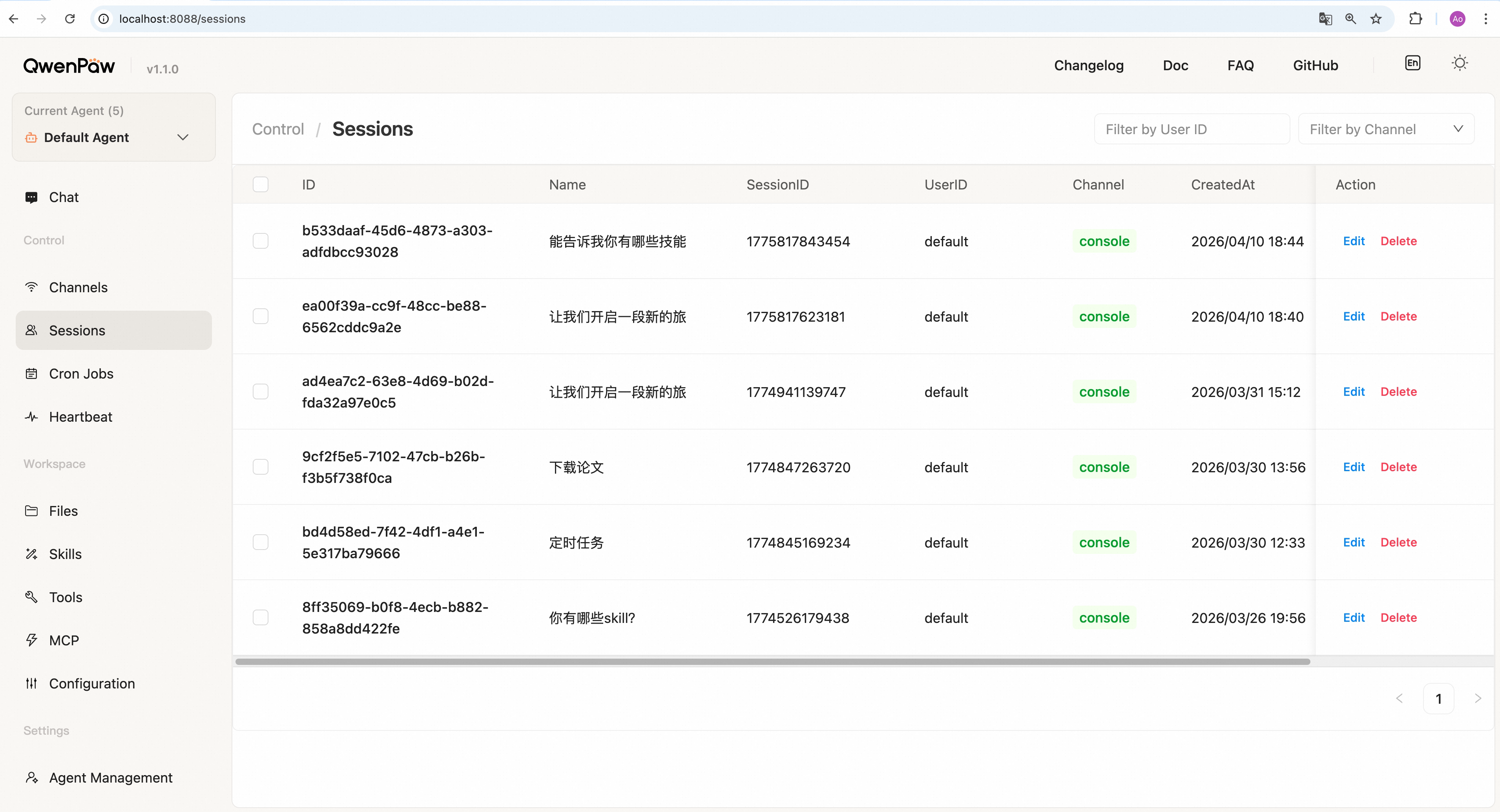This screenshot has height=812, width=1500.
Task: Open the Changelog top navigation item
Action: coord(1088,65)
